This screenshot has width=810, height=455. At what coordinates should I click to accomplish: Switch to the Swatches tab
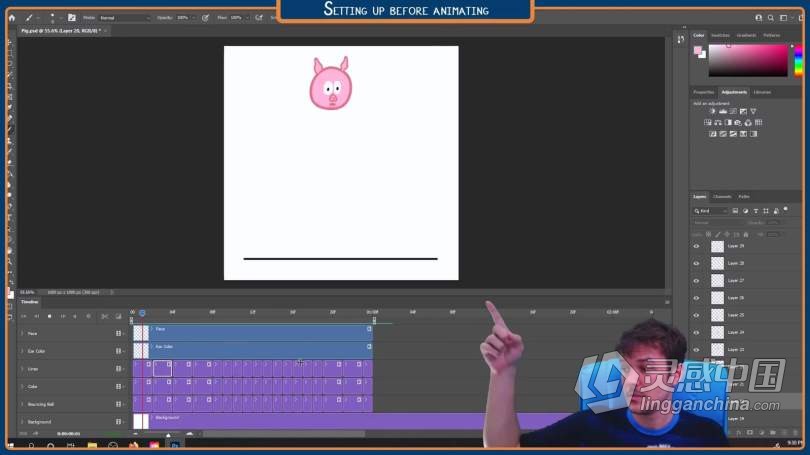720,35
